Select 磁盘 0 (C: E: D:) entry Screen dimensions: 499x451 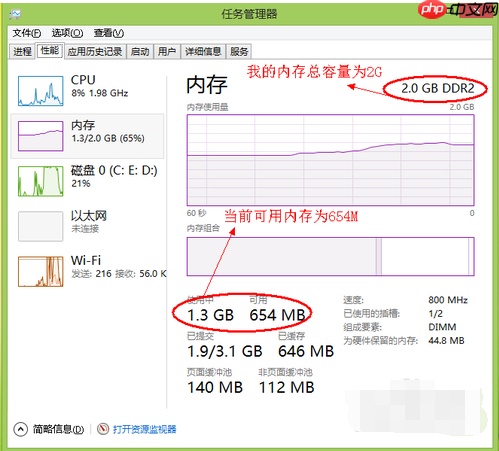pos(88,181)
